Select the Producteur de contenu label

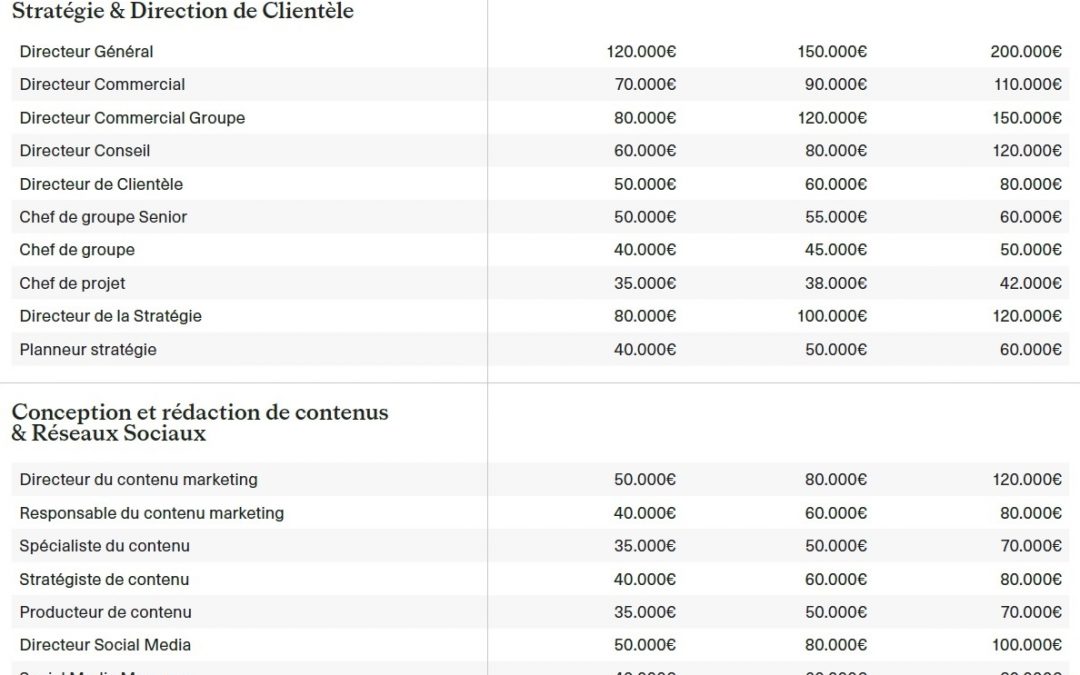(105, 612)
